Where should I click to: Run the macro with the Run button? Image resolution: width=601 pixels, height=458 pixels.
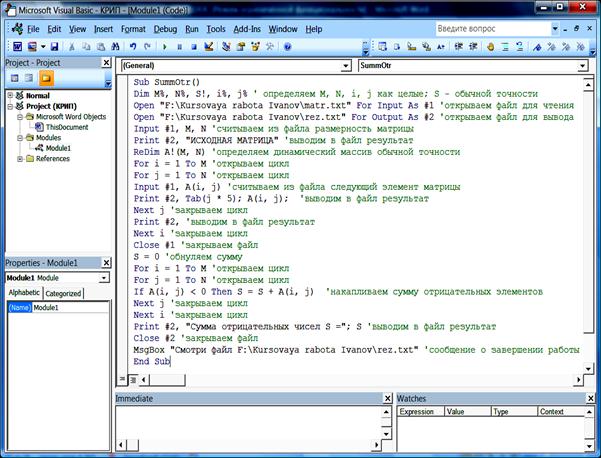(163, 47)
